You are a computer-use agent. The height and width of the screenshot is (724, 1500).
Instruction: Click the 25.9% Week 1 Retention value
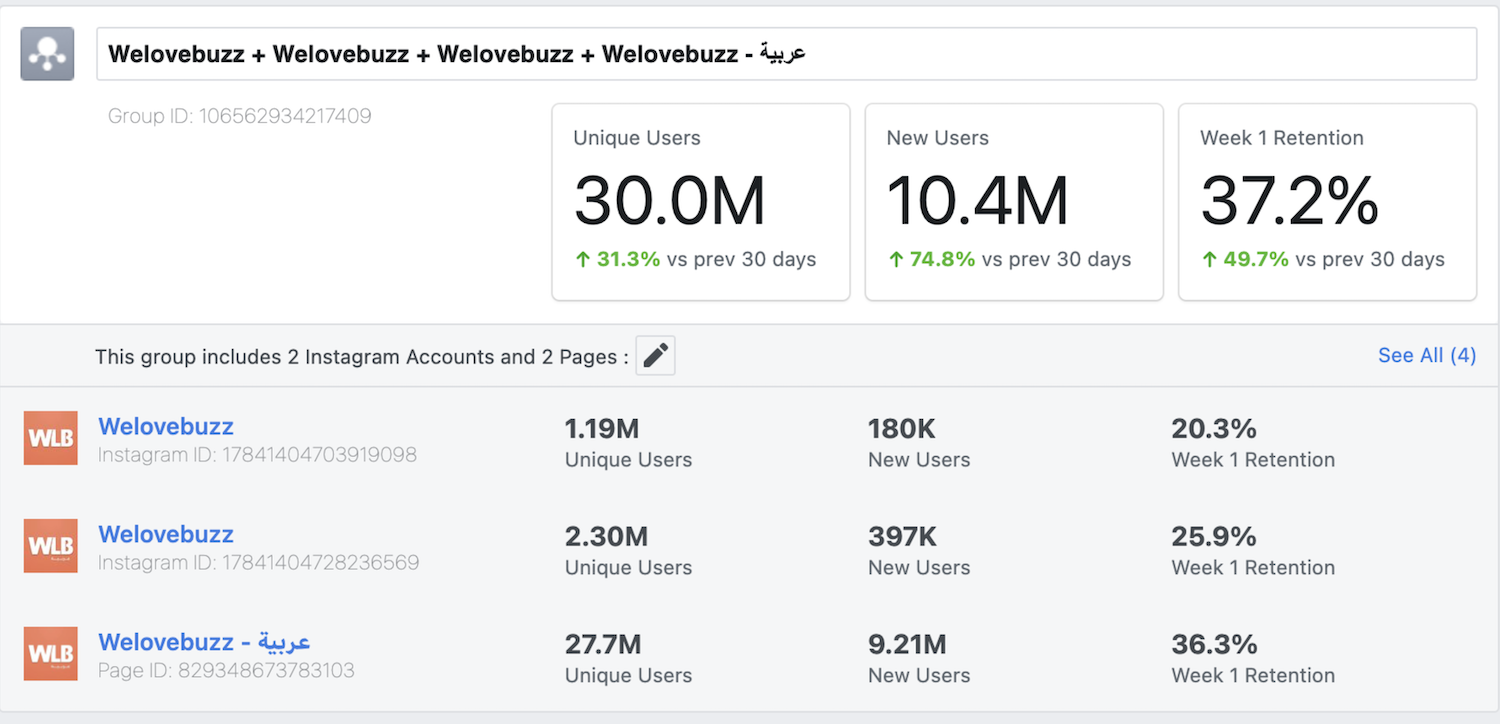click(x=1214, y=537)
